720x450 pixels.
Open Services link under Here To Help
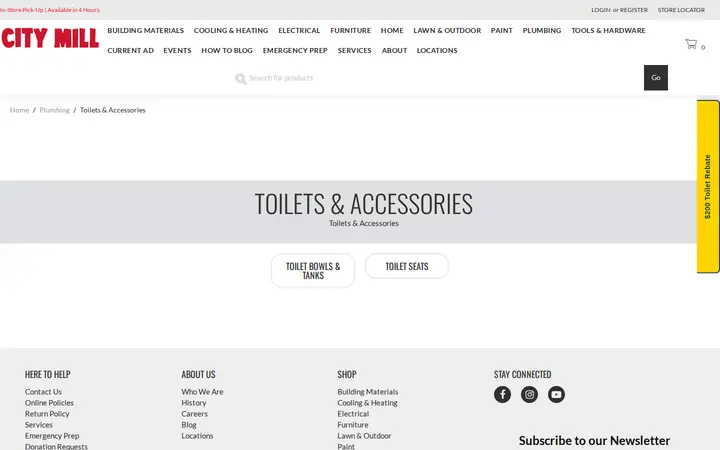(39, 425)
